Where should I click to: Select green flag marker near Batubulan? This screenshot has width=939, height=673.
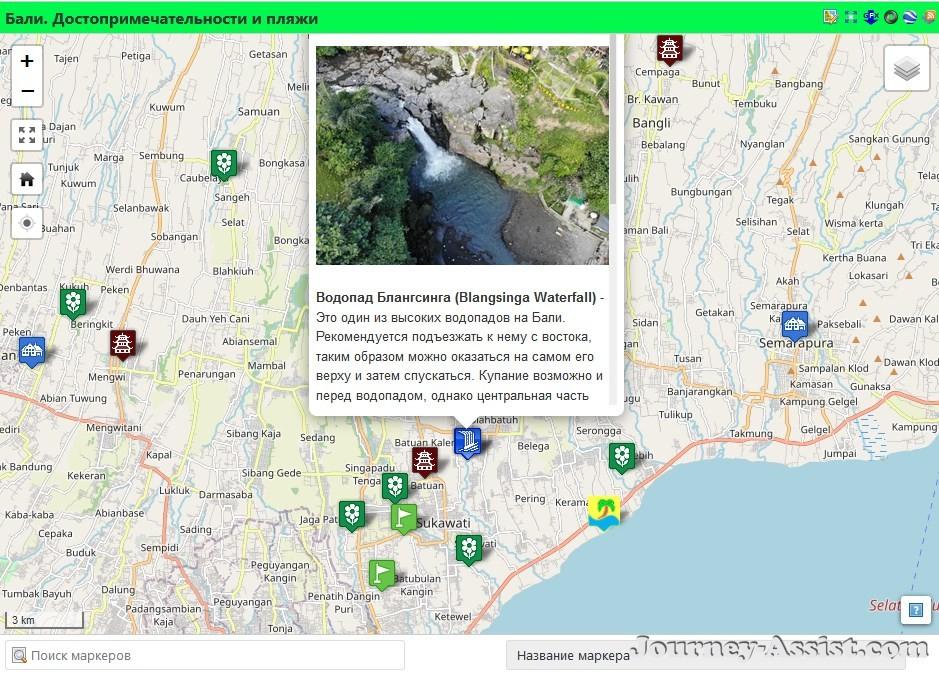pyautogui.click(x=381, y=575)
